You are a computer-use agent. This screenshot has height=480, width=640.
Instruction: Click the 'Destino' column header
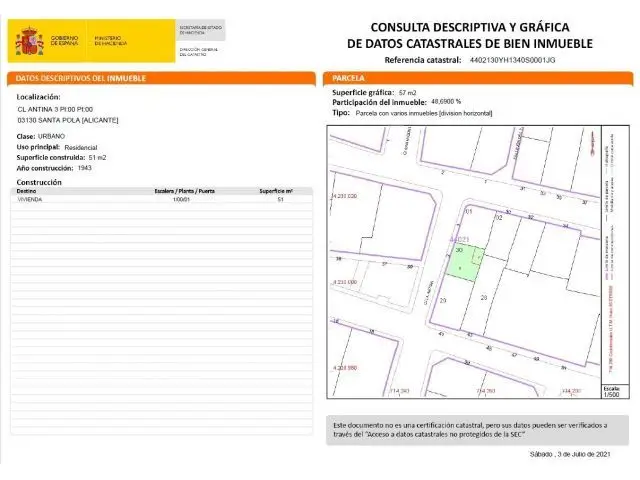(x=26, y=191)
